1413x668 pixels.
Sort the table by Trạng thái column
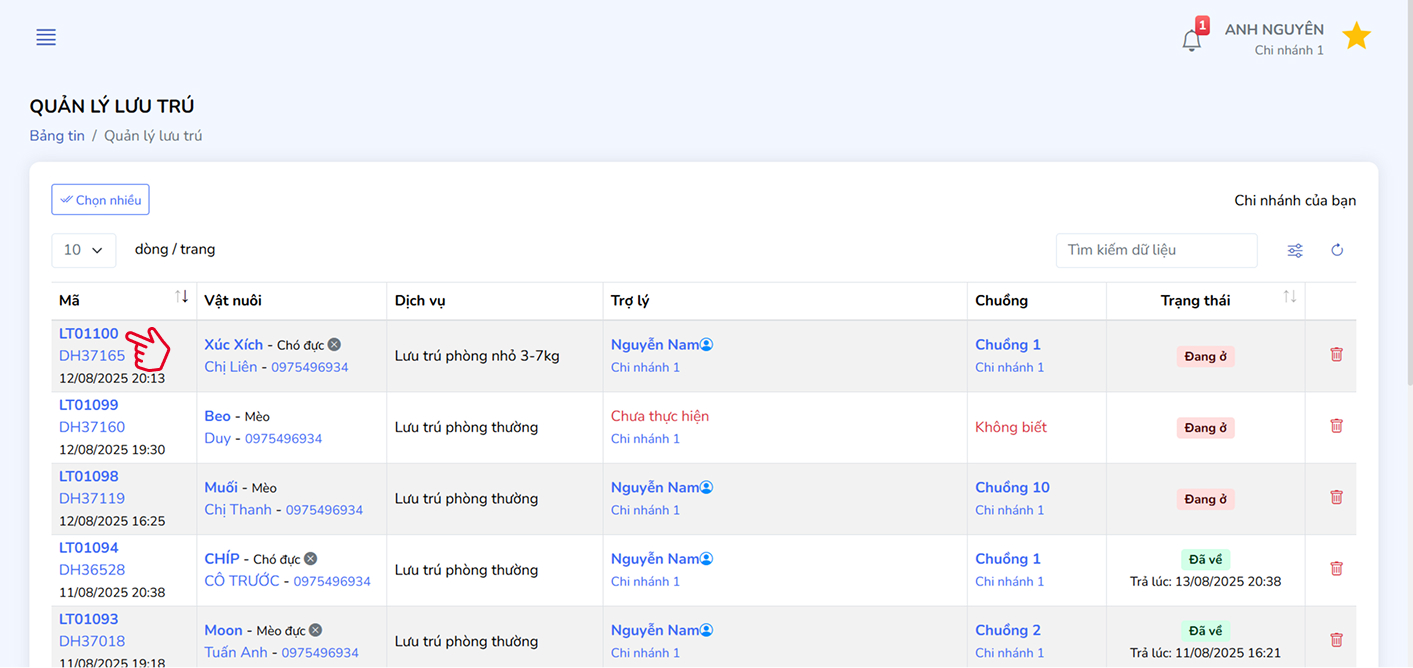click(1290, 297)
